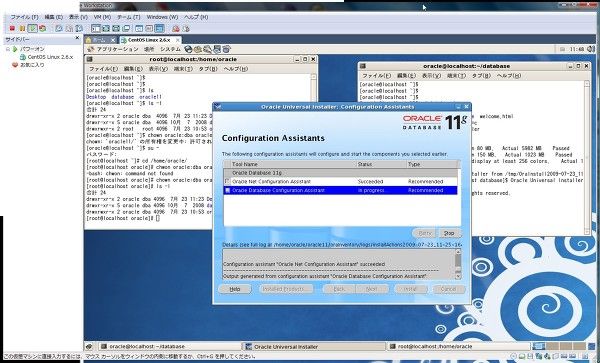Switch to Oracle Universal Installer taskbar entry

tap(314, 347)
